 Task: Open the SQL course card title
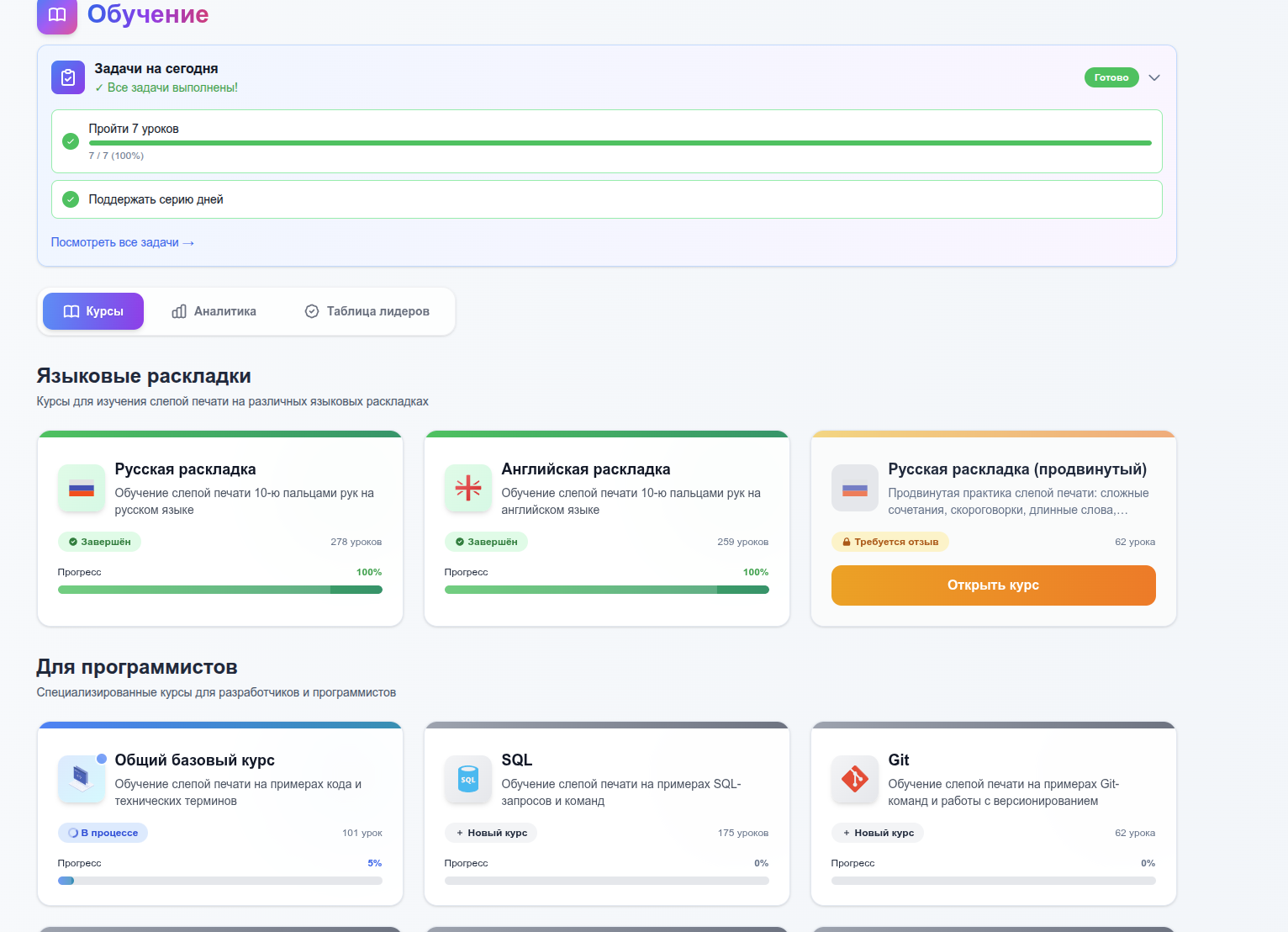tap(517, 760)
